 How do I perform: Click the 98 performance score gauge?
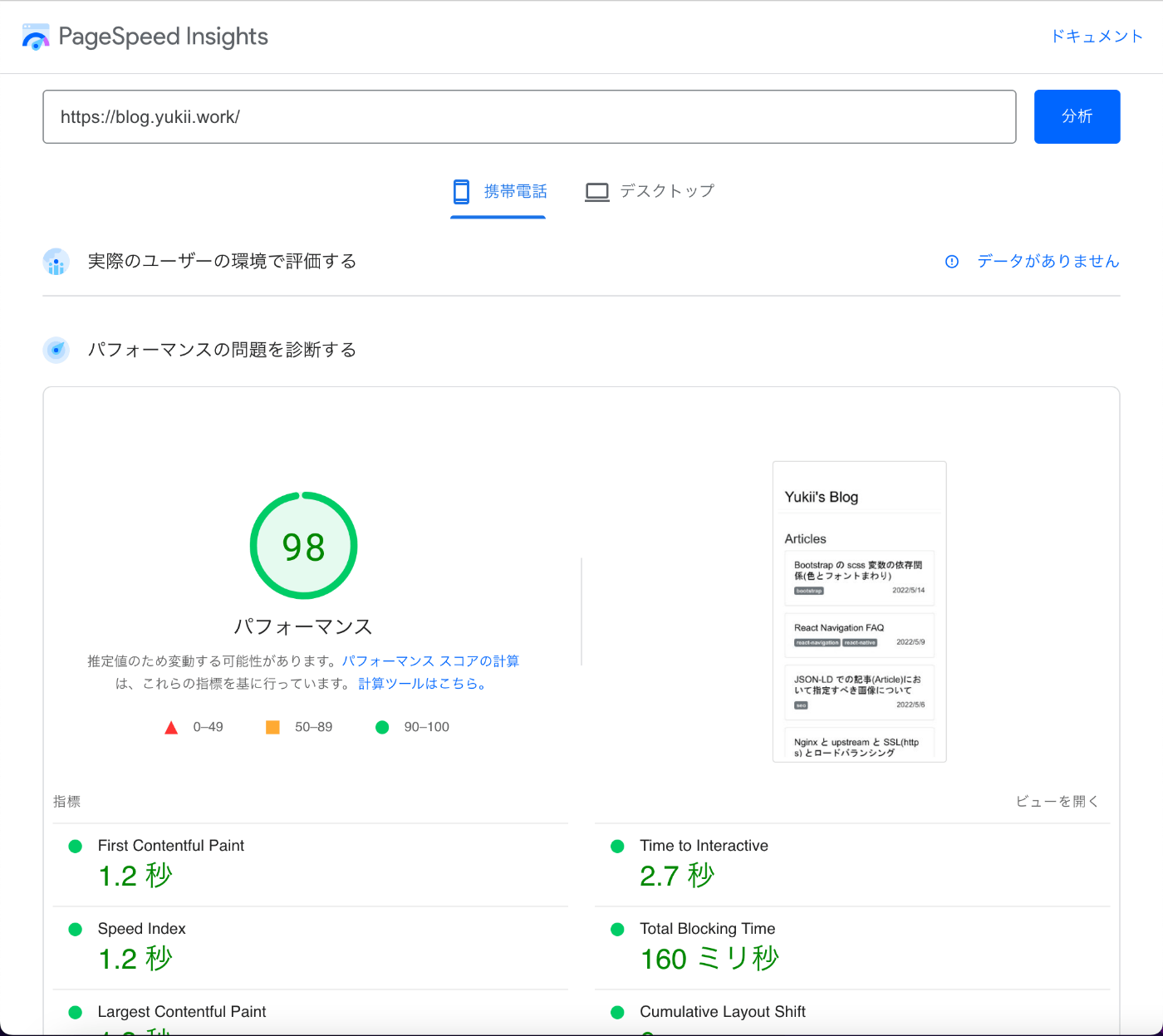(303, 546)
